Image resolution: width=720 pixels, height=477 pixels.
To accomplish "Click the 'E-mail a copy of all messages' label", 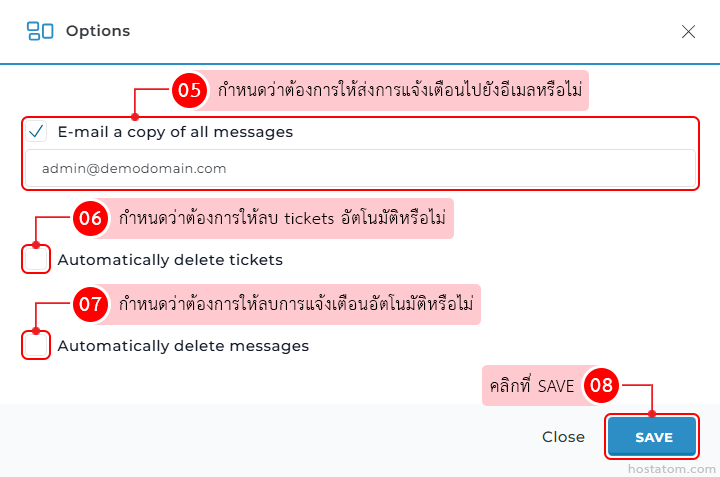I will pos(175,131).
